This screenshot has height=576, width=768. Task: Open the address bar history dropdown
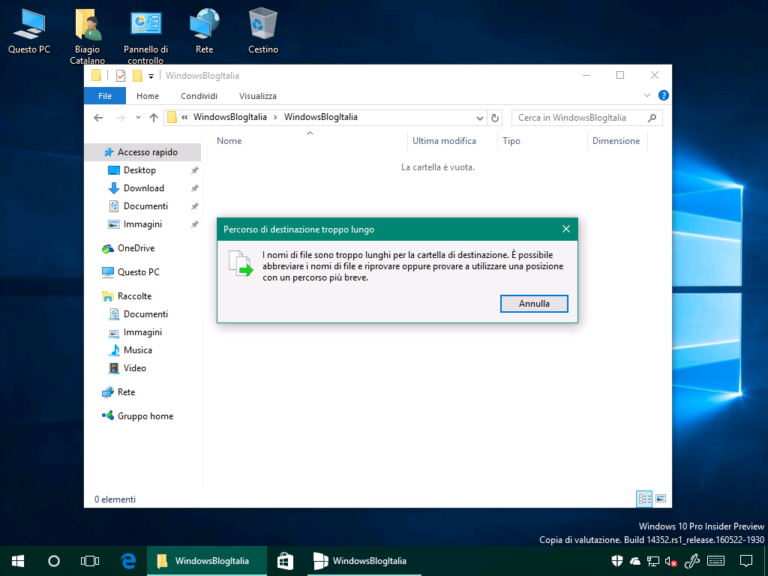pos(480,118)
